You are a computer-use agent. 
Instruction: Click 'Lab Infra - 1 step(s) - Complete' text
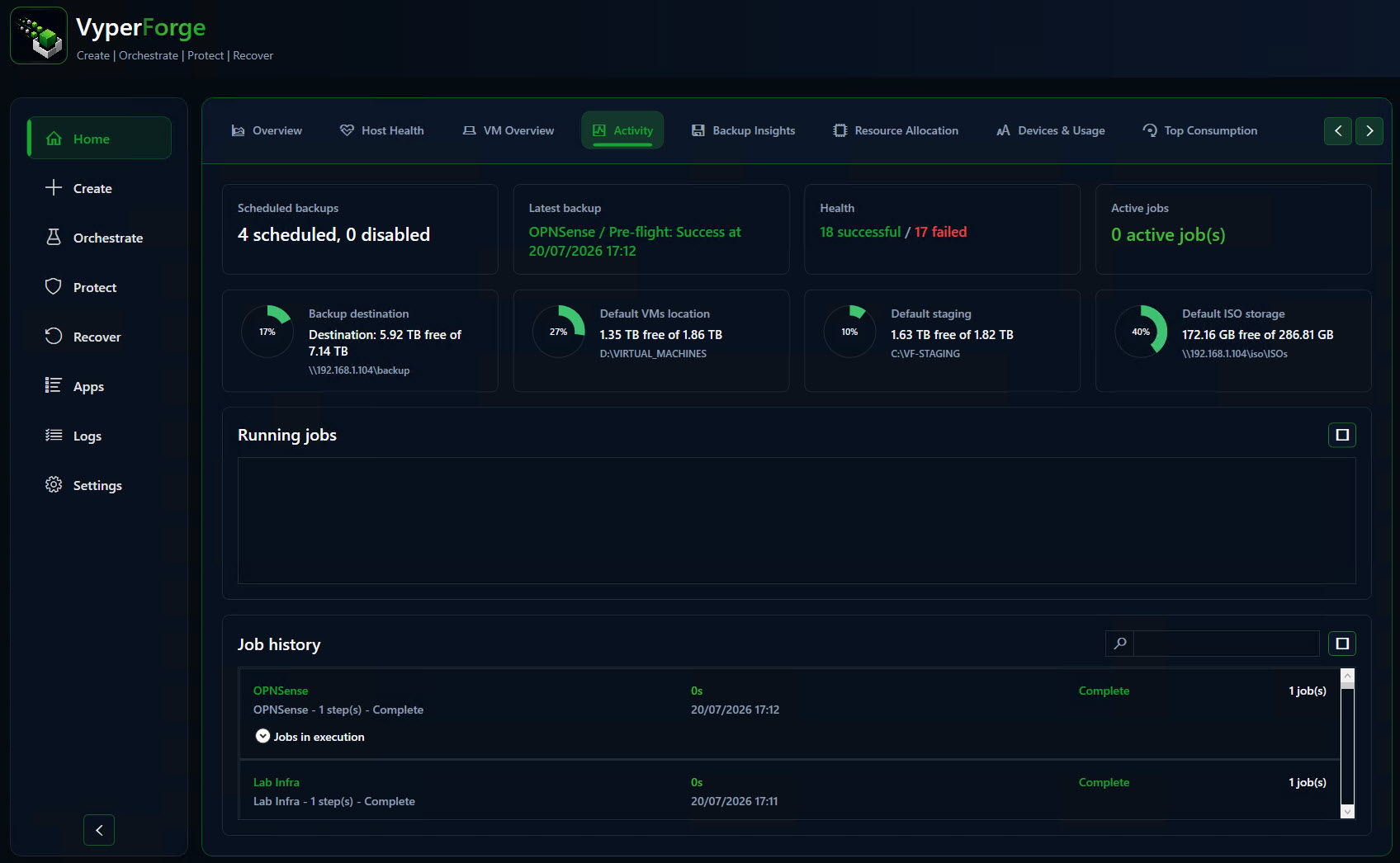(x=334, y=801)
